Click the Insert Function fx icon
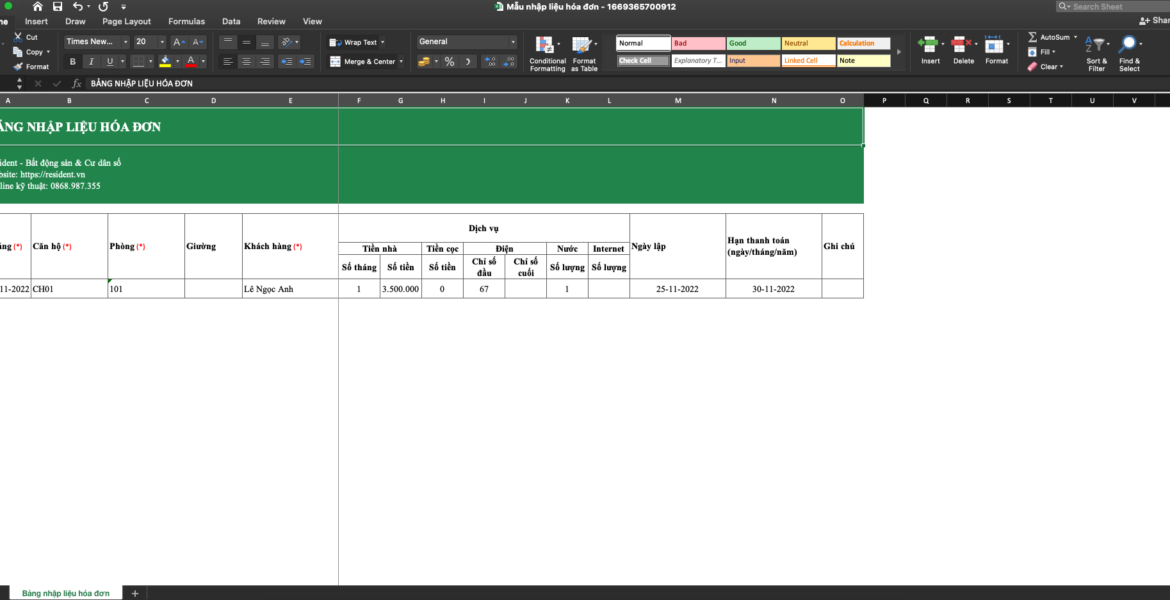Image resolution: width=1170 pixels, height=600 pixels. (x=77, y=84)
